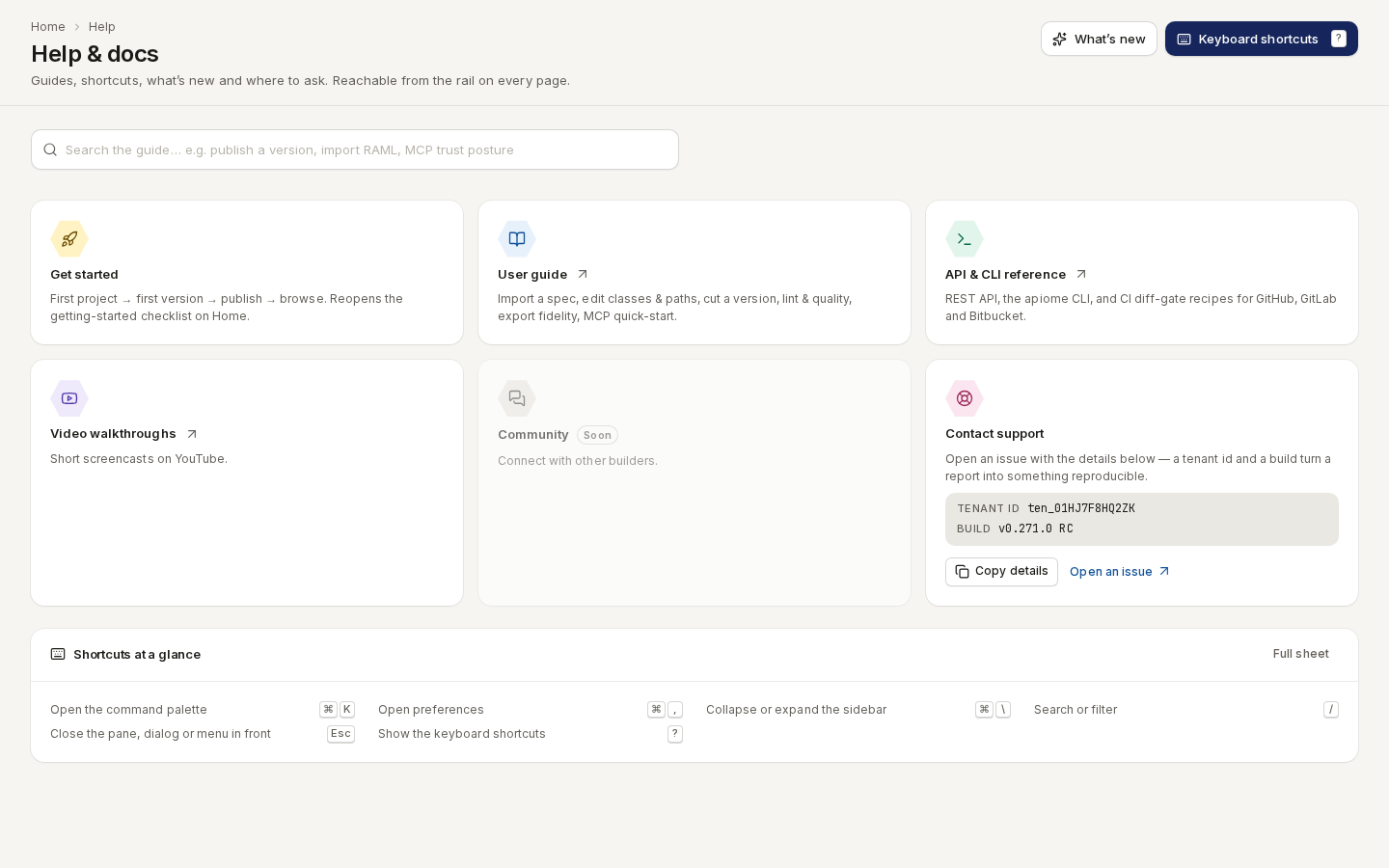1389x868 pixels.
Task: Click 'Short screencasts on YouTube.' description
Action: click(139, 459)
